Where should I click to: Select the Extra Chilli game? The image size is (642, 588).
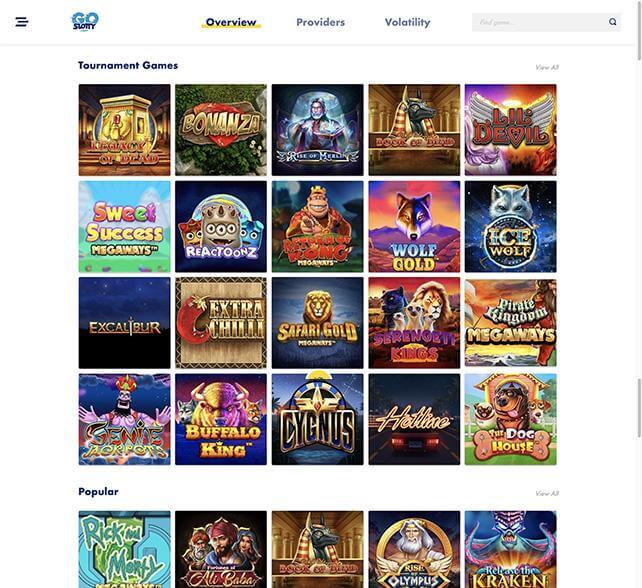tap(221, 323)
